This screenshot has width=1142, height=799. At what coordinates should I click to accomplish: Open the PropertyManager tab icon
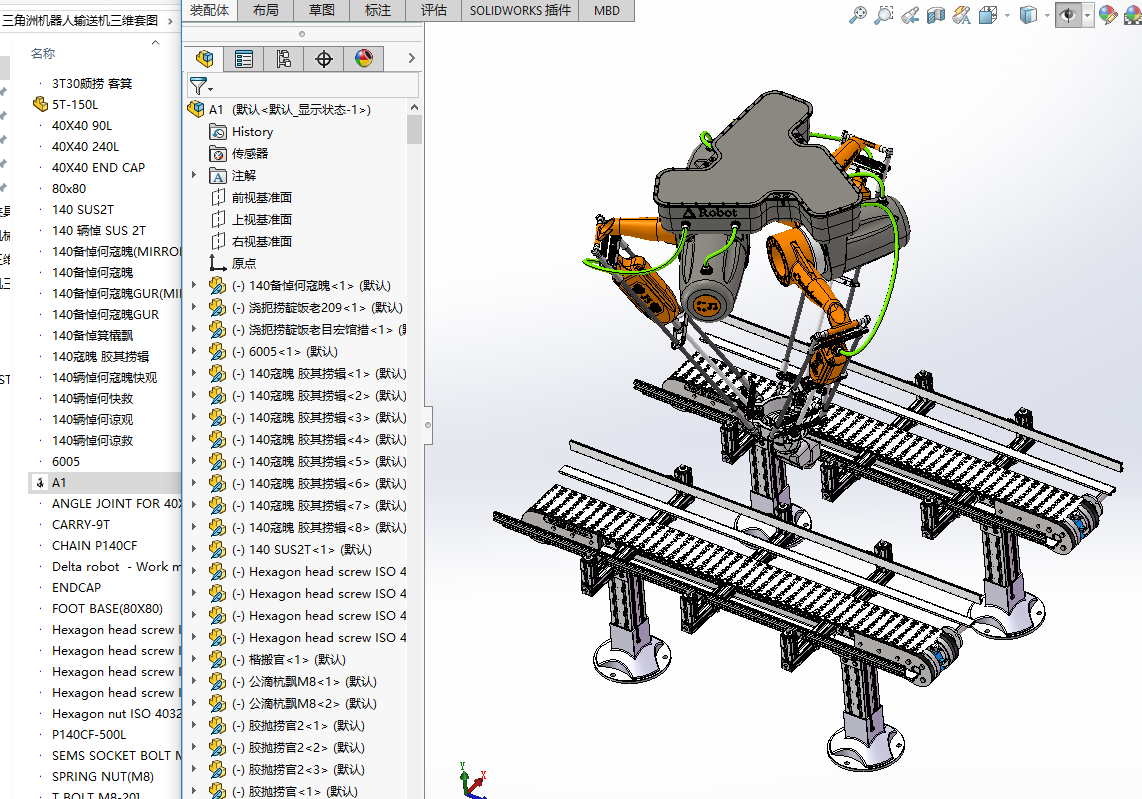point(244,59)
